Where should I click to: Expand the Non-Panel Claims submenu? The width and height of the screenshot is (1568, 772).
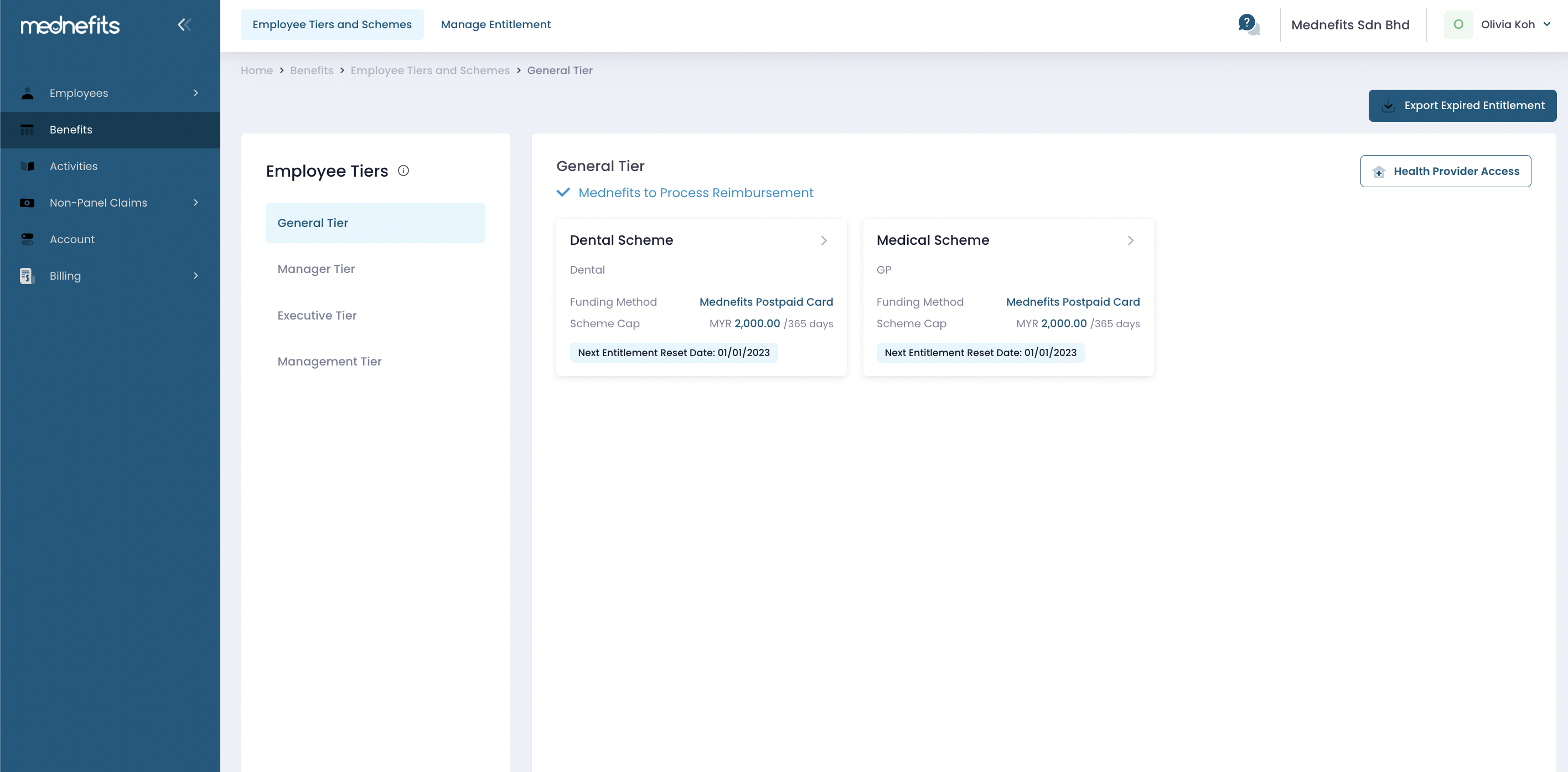(195, 202)
